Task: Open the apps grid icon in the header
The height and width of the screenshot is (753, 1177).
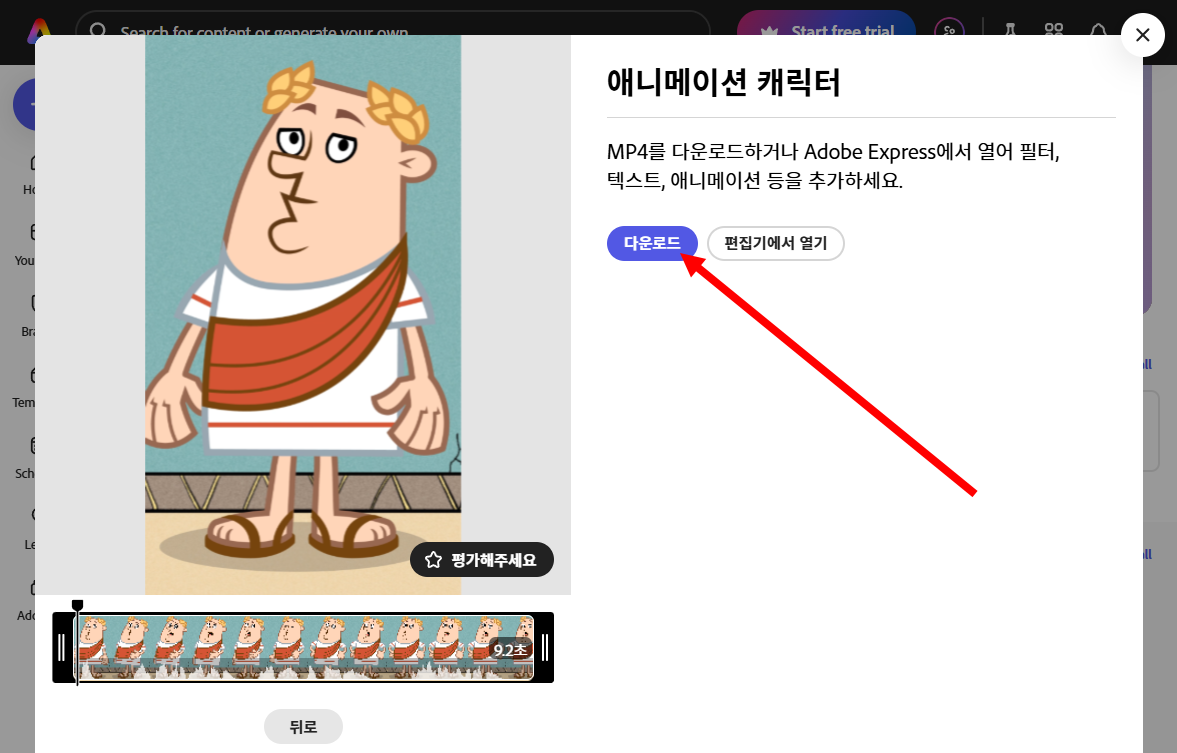Action: 1054,29
